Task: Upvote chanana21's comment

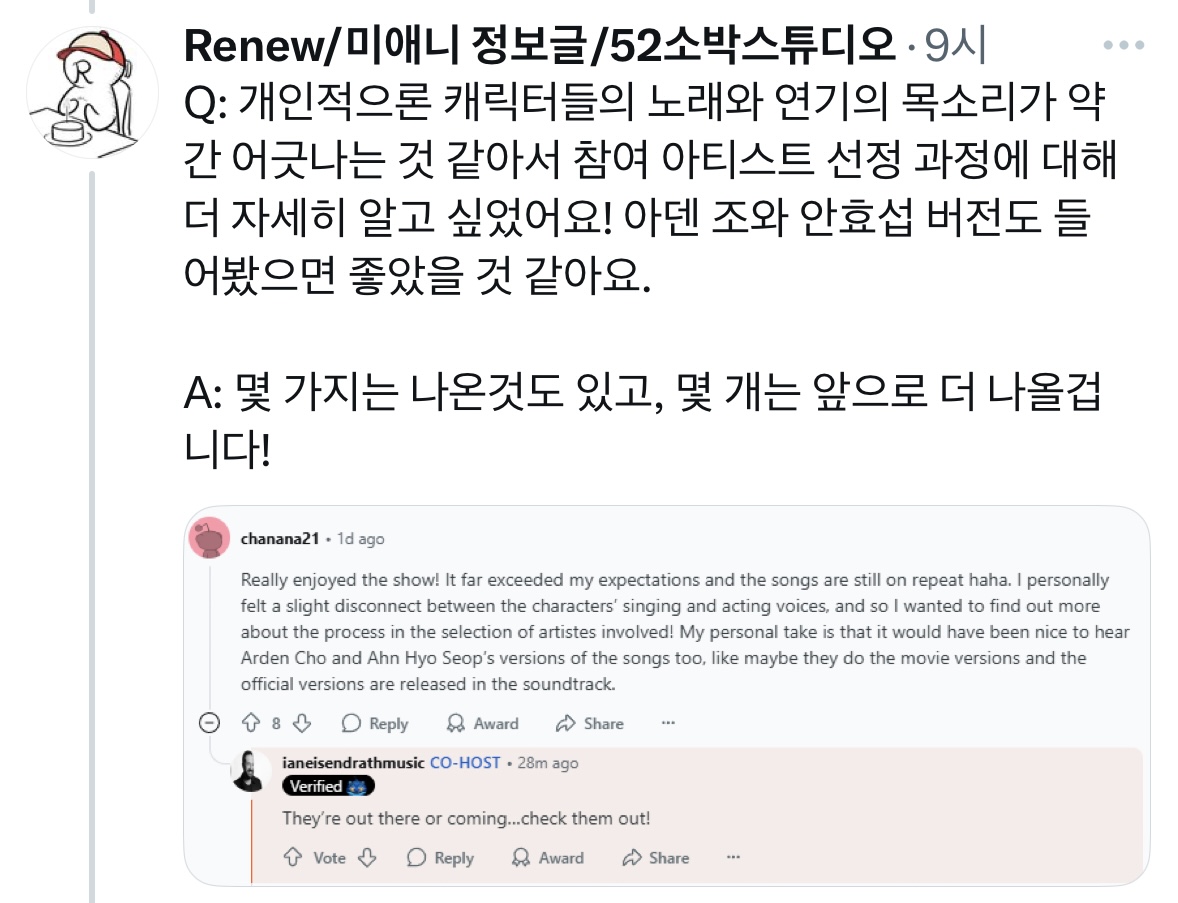Action: (250, 723)
